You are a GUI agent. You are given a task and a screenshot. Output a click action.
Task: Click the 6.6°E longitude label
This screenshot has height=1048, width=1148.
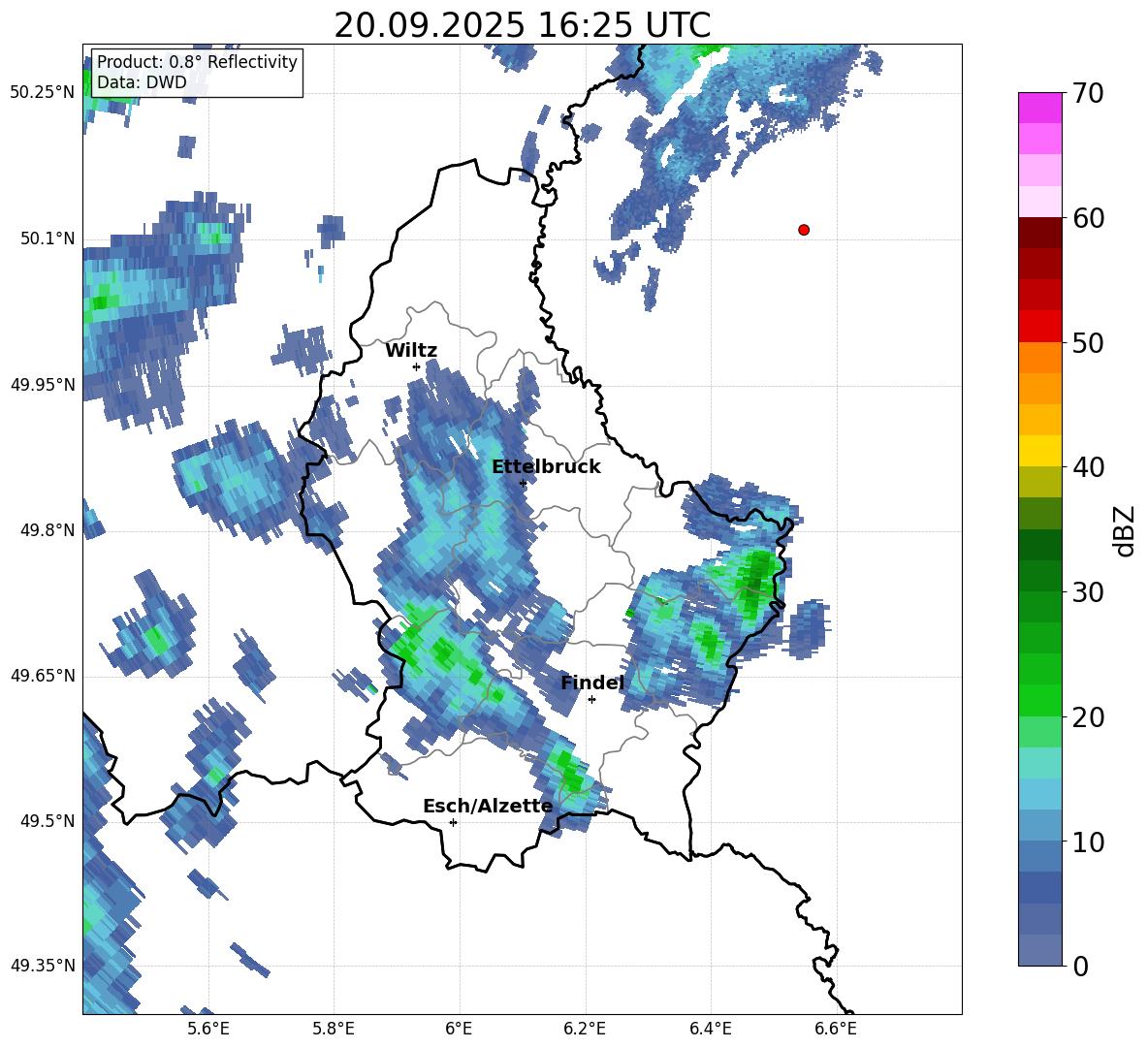[x=836, y=1029]
